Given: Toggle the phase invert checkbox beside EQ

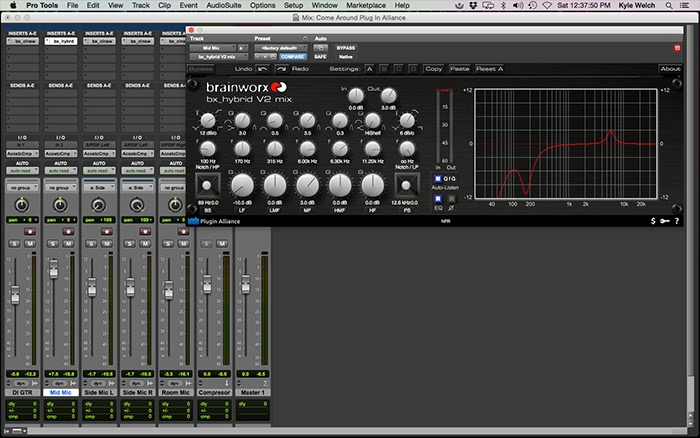Looking at the screenshot, I should point(451,198).
